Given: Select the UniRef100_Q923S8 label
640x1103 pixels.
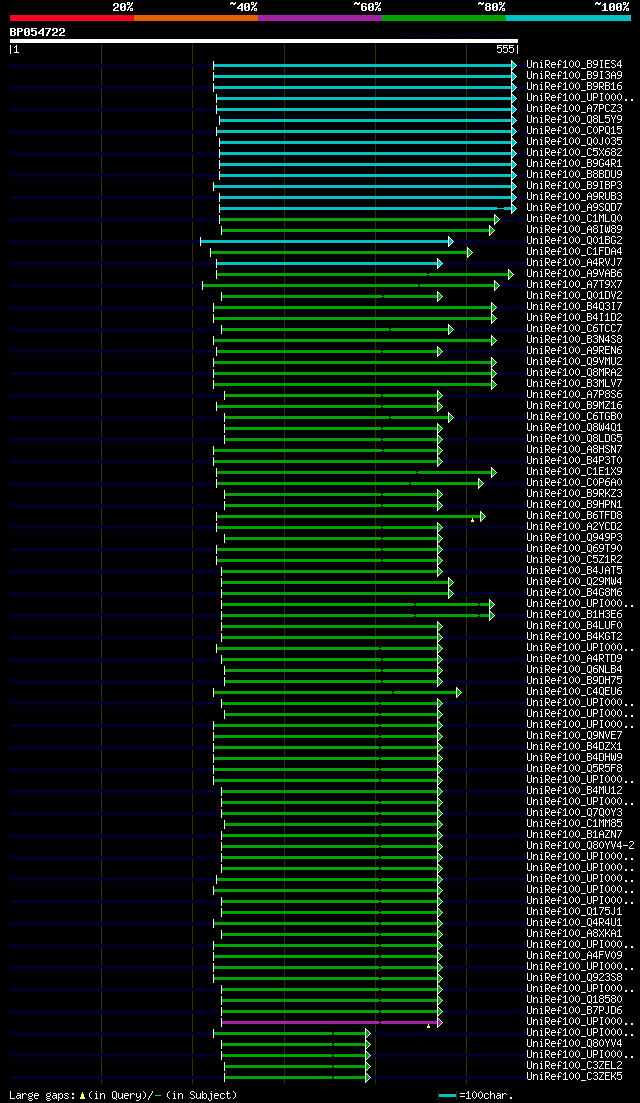Looking at the screenshot, I should [574, 977].
